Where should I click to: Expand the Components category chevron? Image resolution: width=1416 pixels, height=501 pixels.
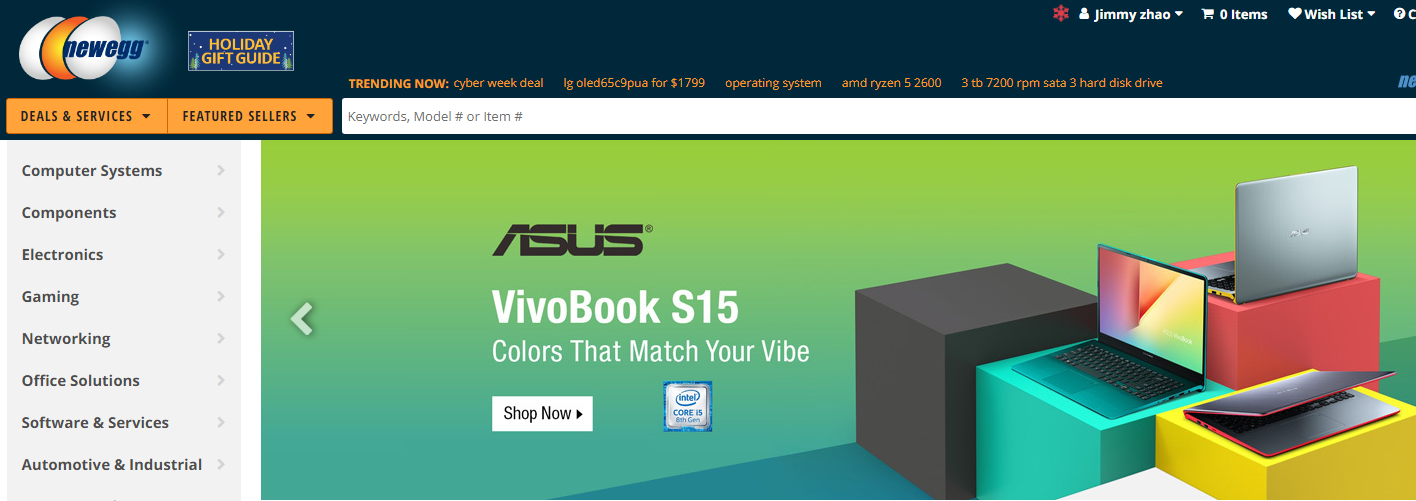point(221,213)
